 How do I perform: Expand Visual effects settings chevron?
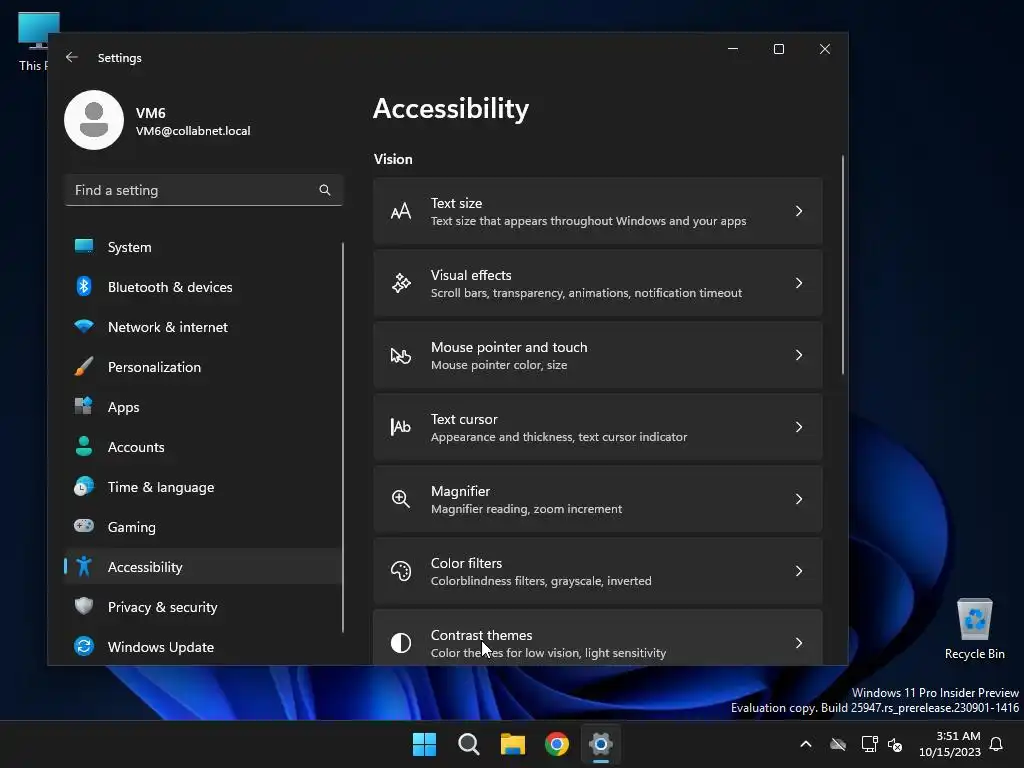[799, 283]
